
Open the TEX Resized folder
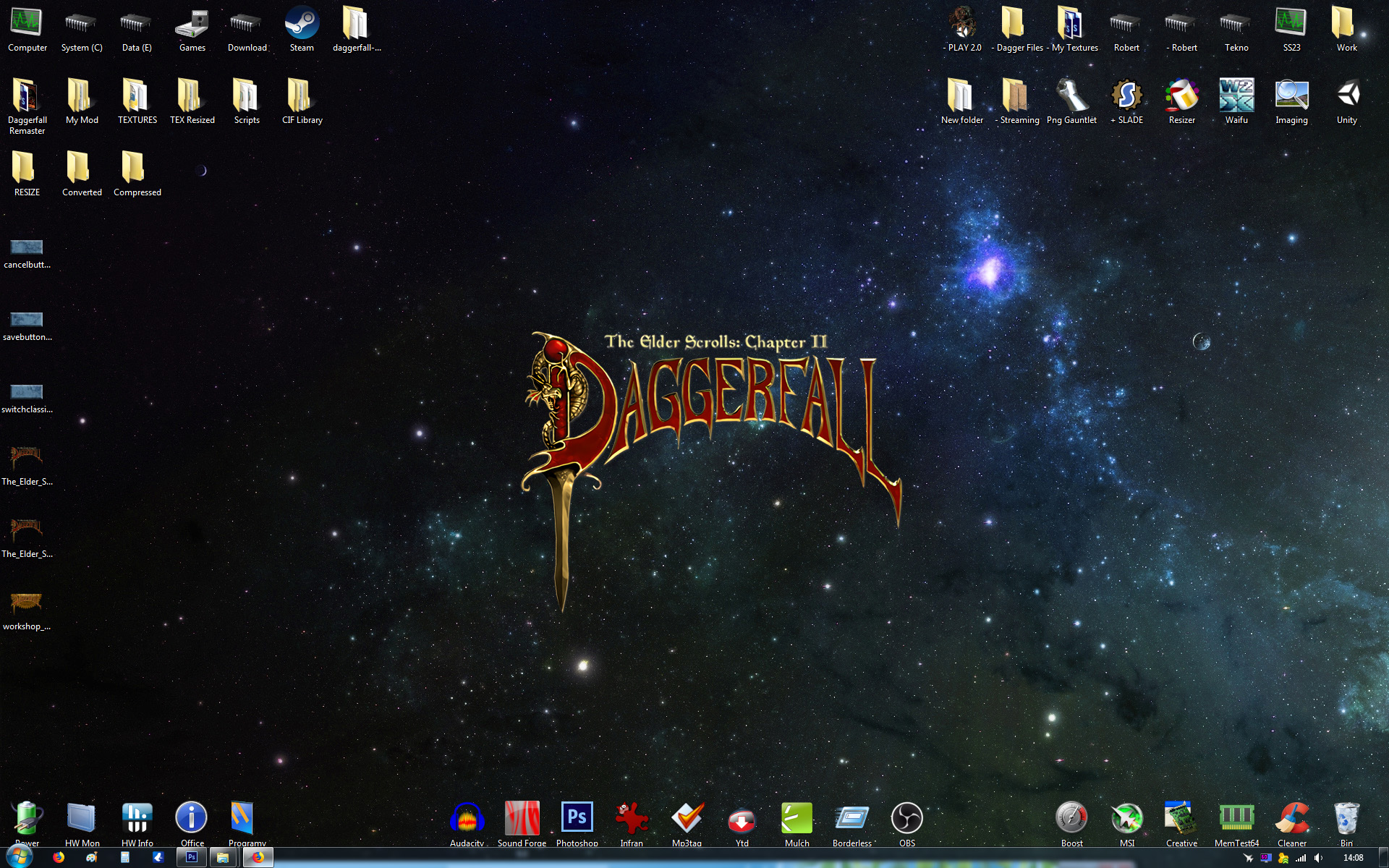tap(192, 103)
